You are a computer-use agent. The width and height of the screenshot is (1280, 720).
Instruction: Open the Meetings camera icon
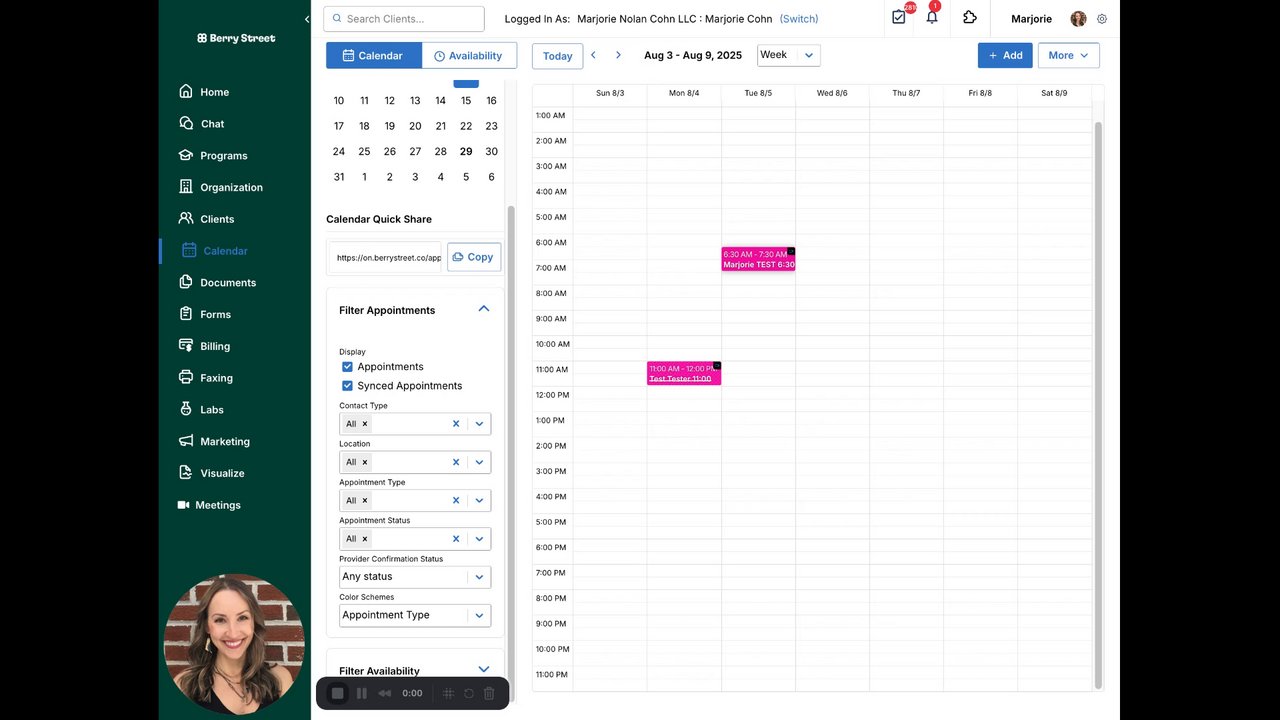(x=183, y=505)
